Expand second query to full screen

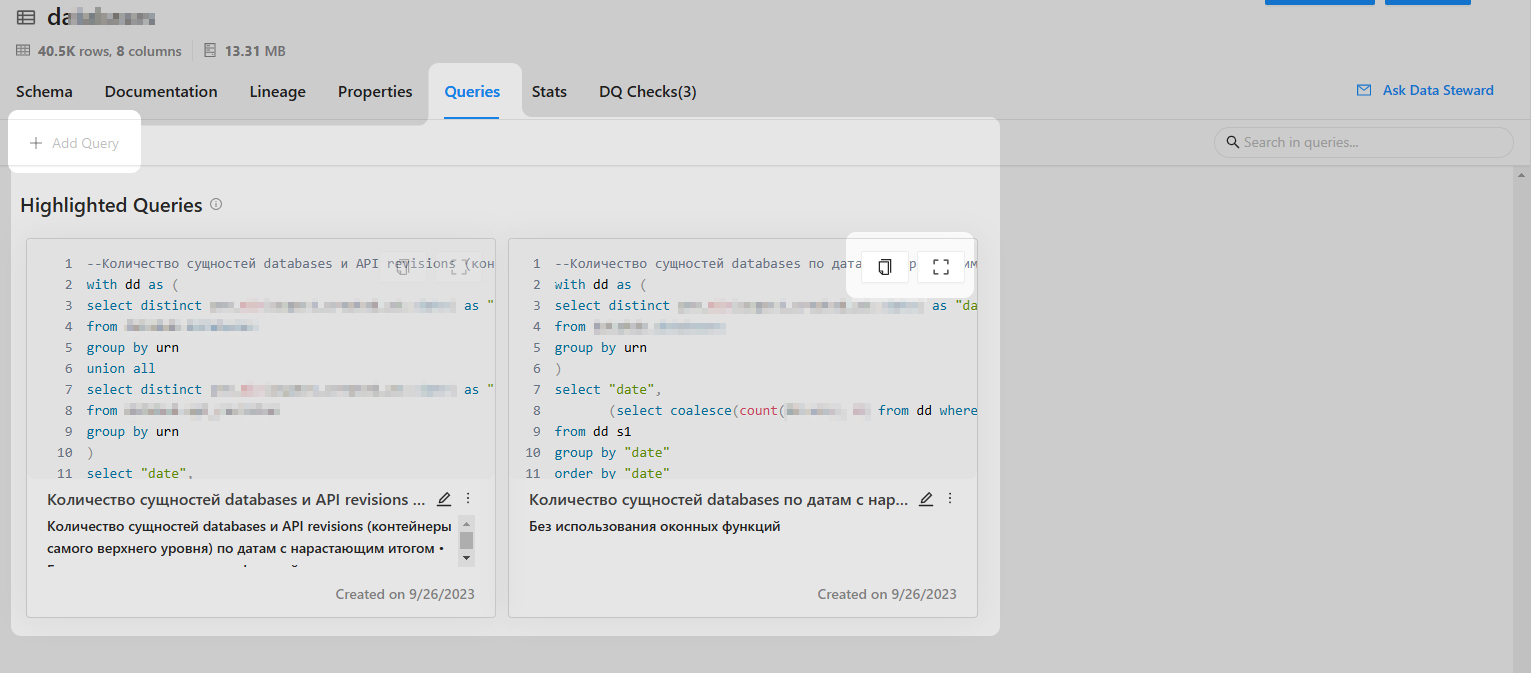(940, 267)
